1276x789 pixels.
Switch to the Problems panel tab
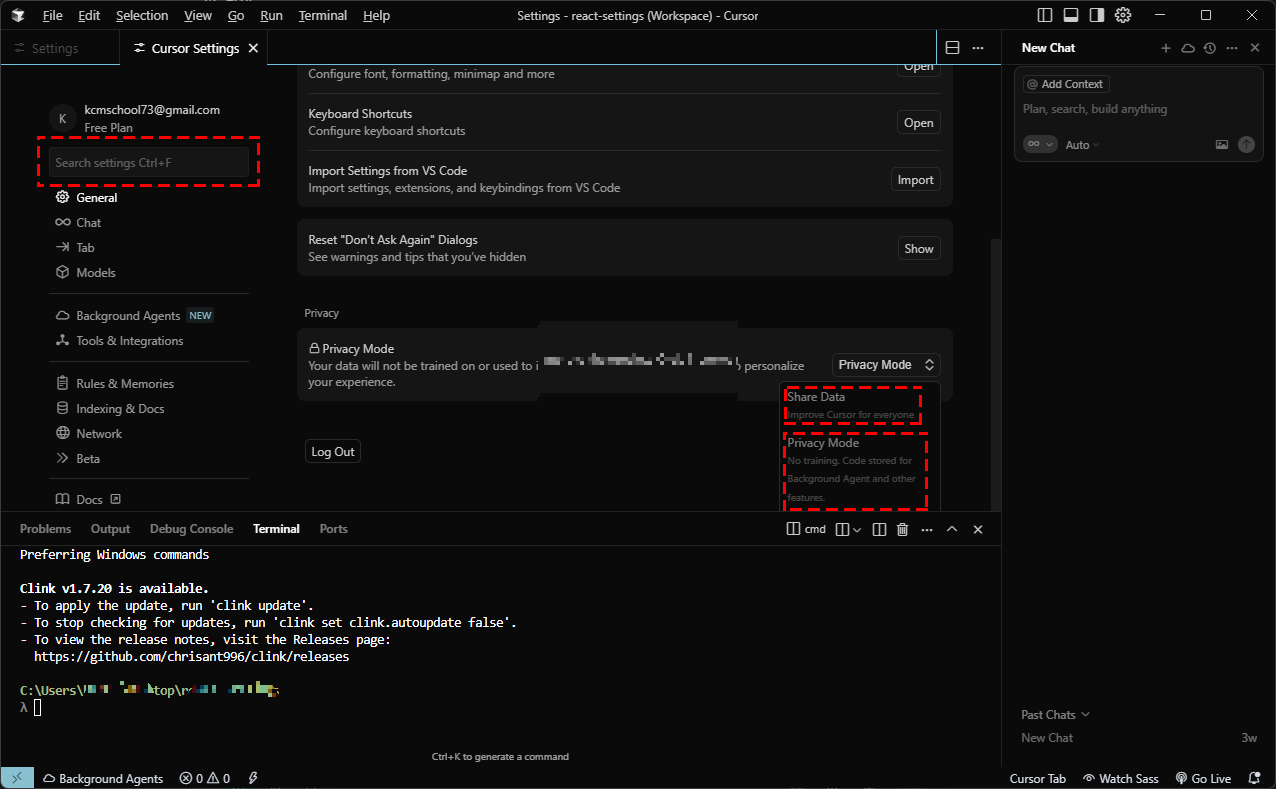coord(45,529)
